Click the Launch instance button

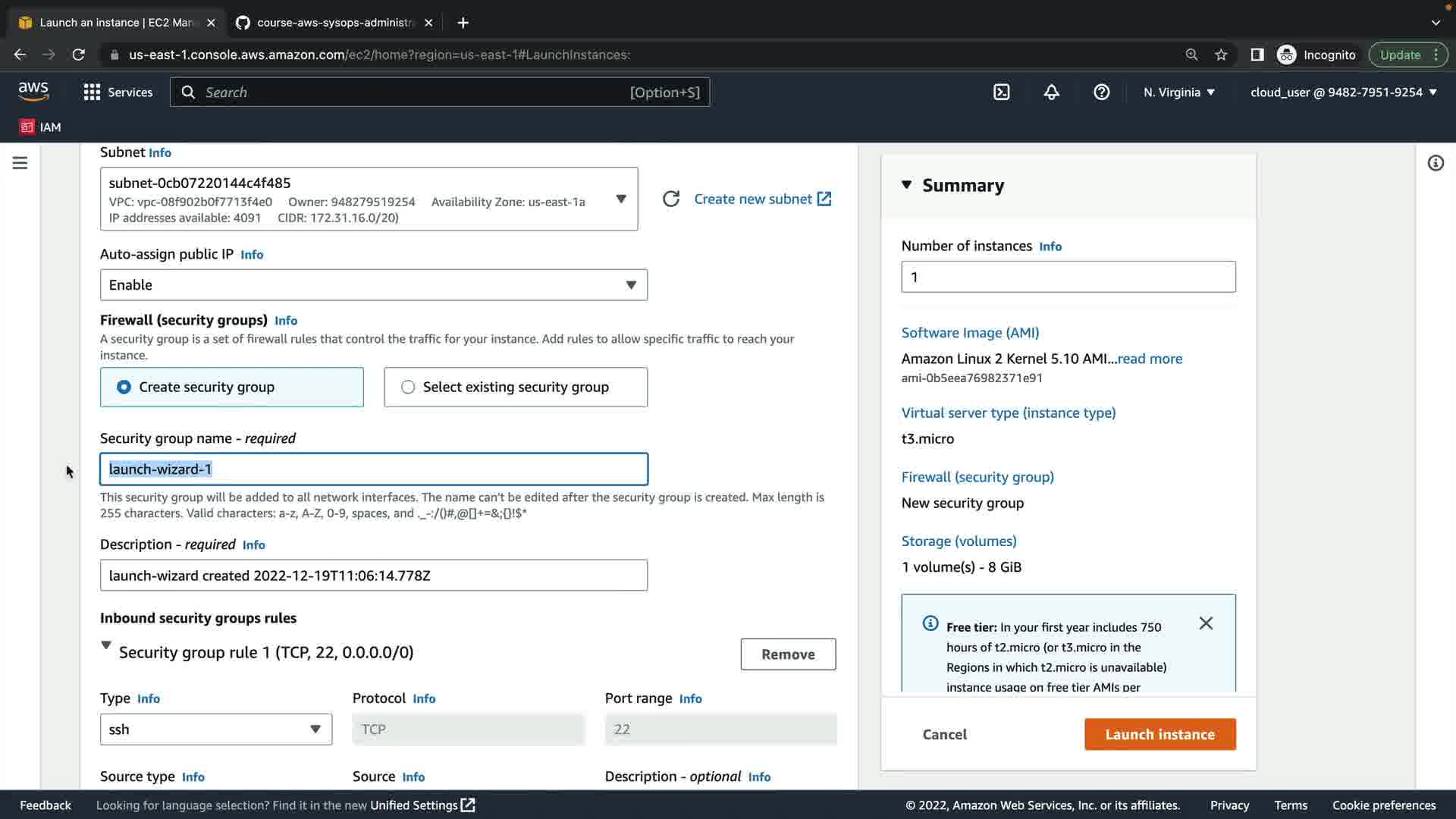(x=1159, y=734)
